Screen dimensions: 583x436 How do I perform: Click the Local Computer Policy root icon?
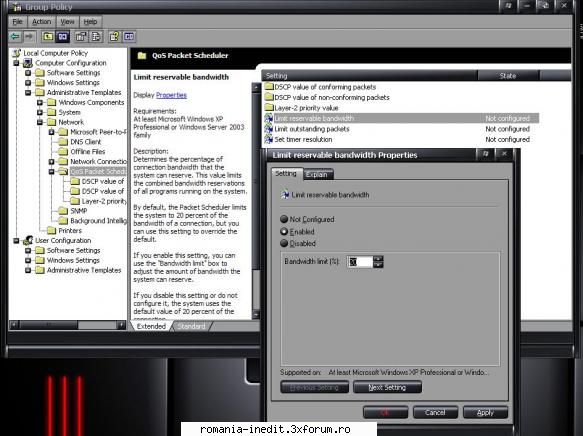16,53
